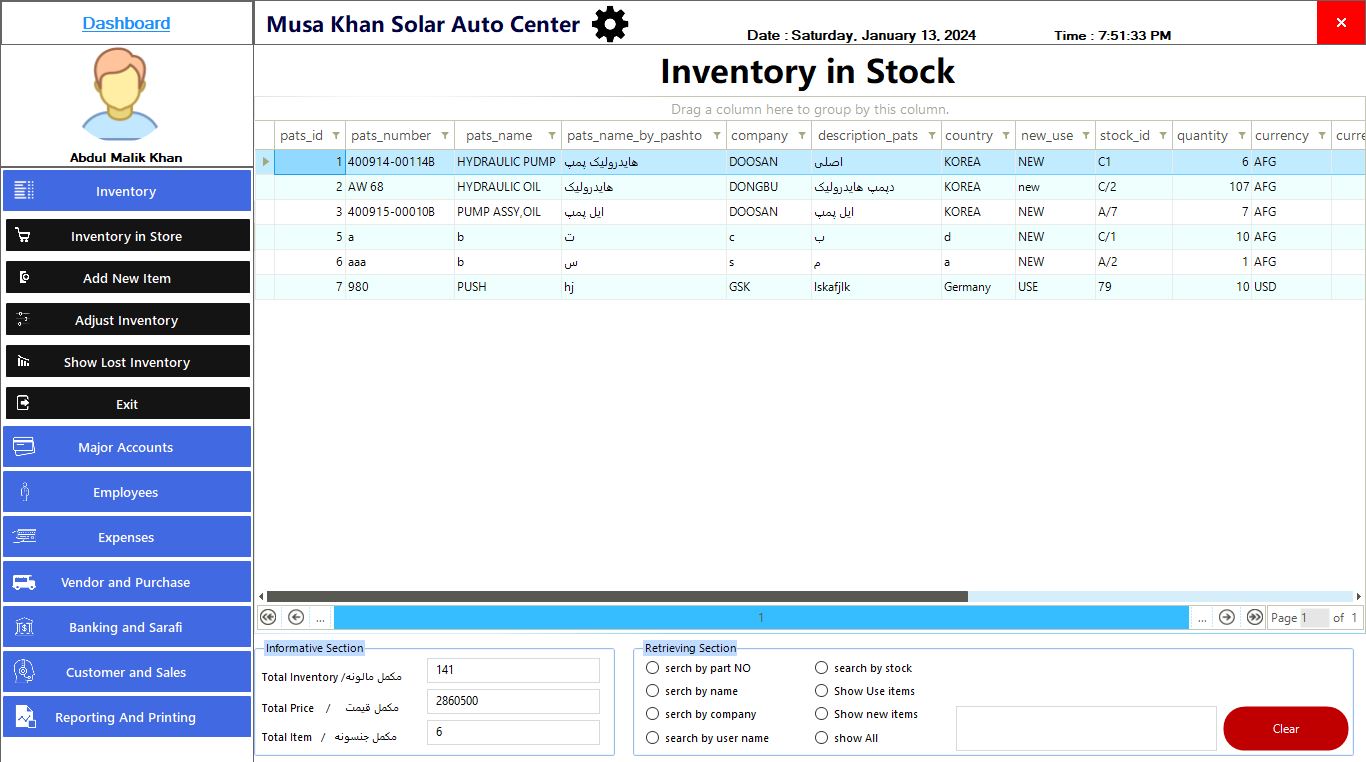
Task: Select the "serch by part NO" radio button
Action: [x=653, y=668]
